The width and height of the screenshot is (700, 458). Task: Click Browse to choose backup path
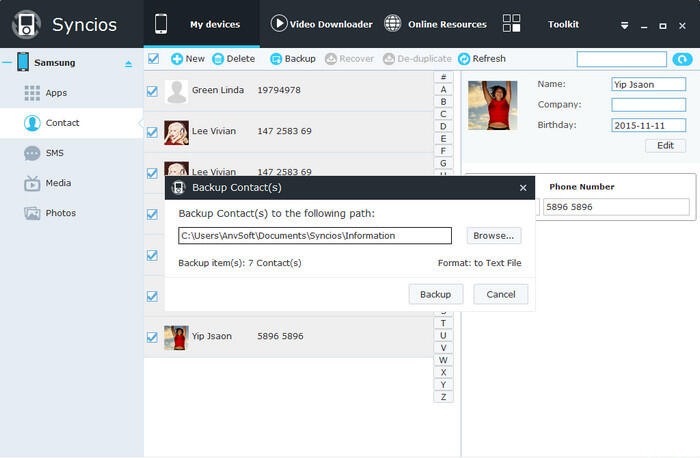point(494,236)
